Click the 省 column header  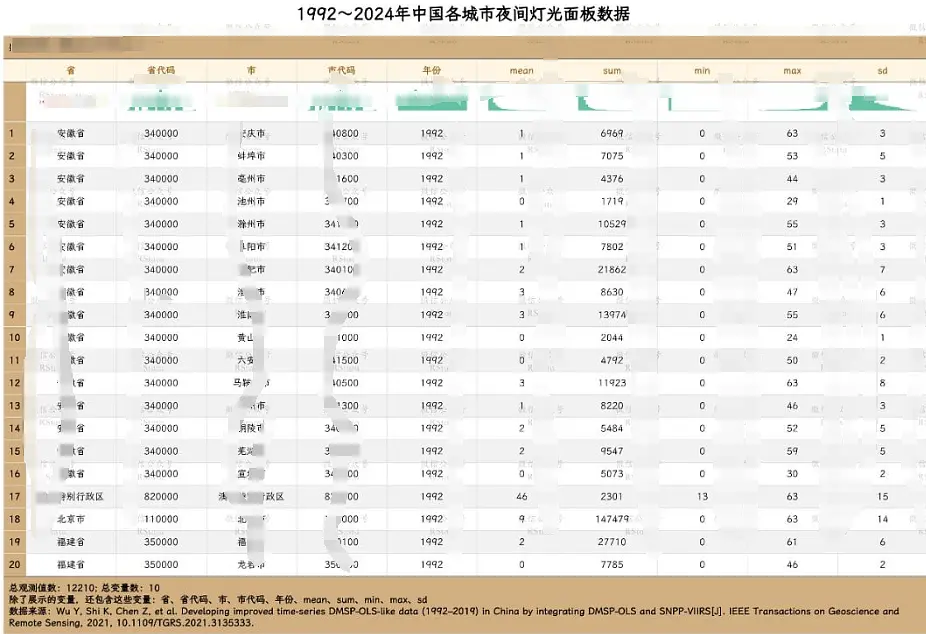71,70
